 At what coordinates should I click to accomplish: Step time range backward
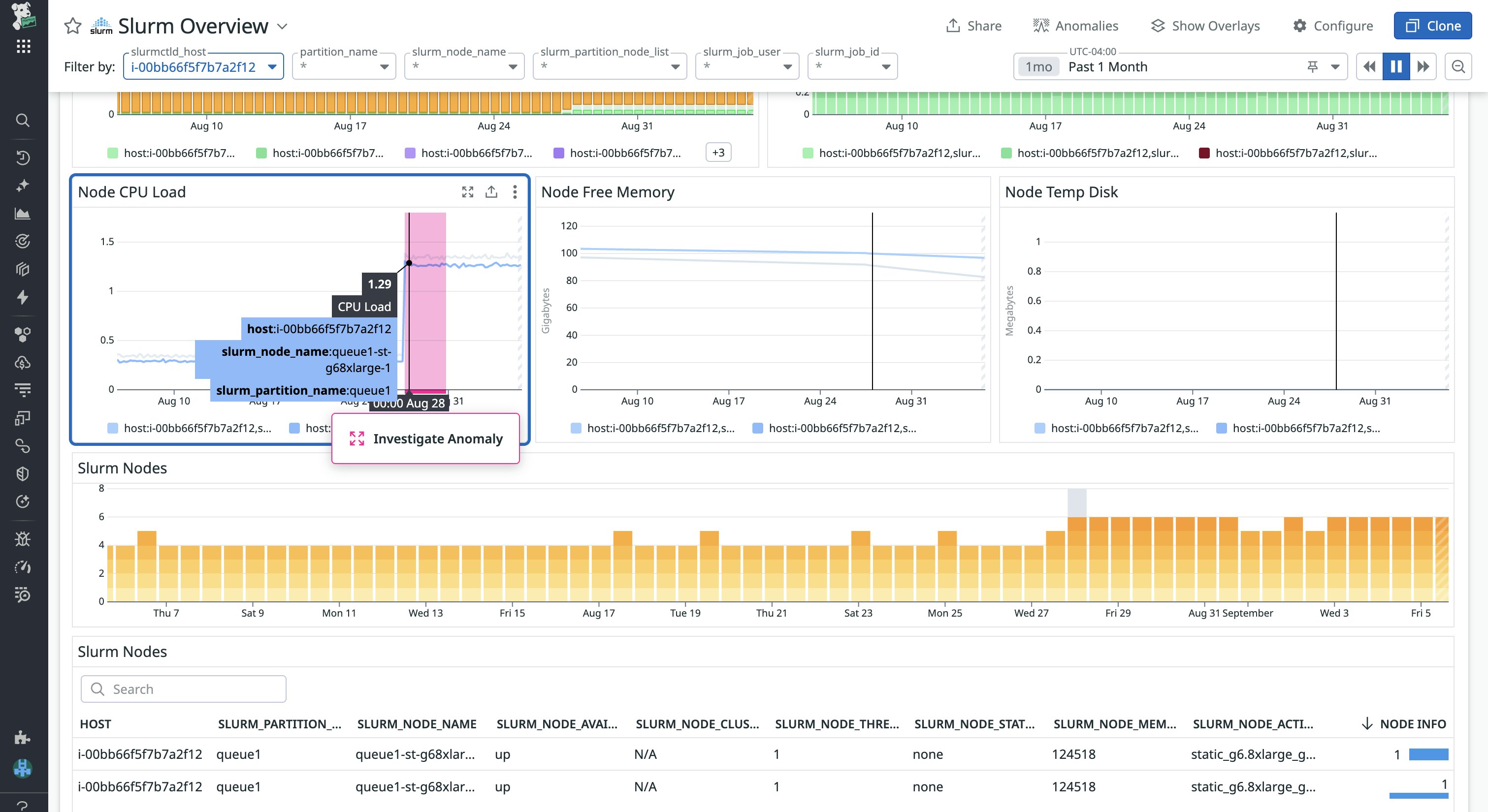pos(1369,66)
